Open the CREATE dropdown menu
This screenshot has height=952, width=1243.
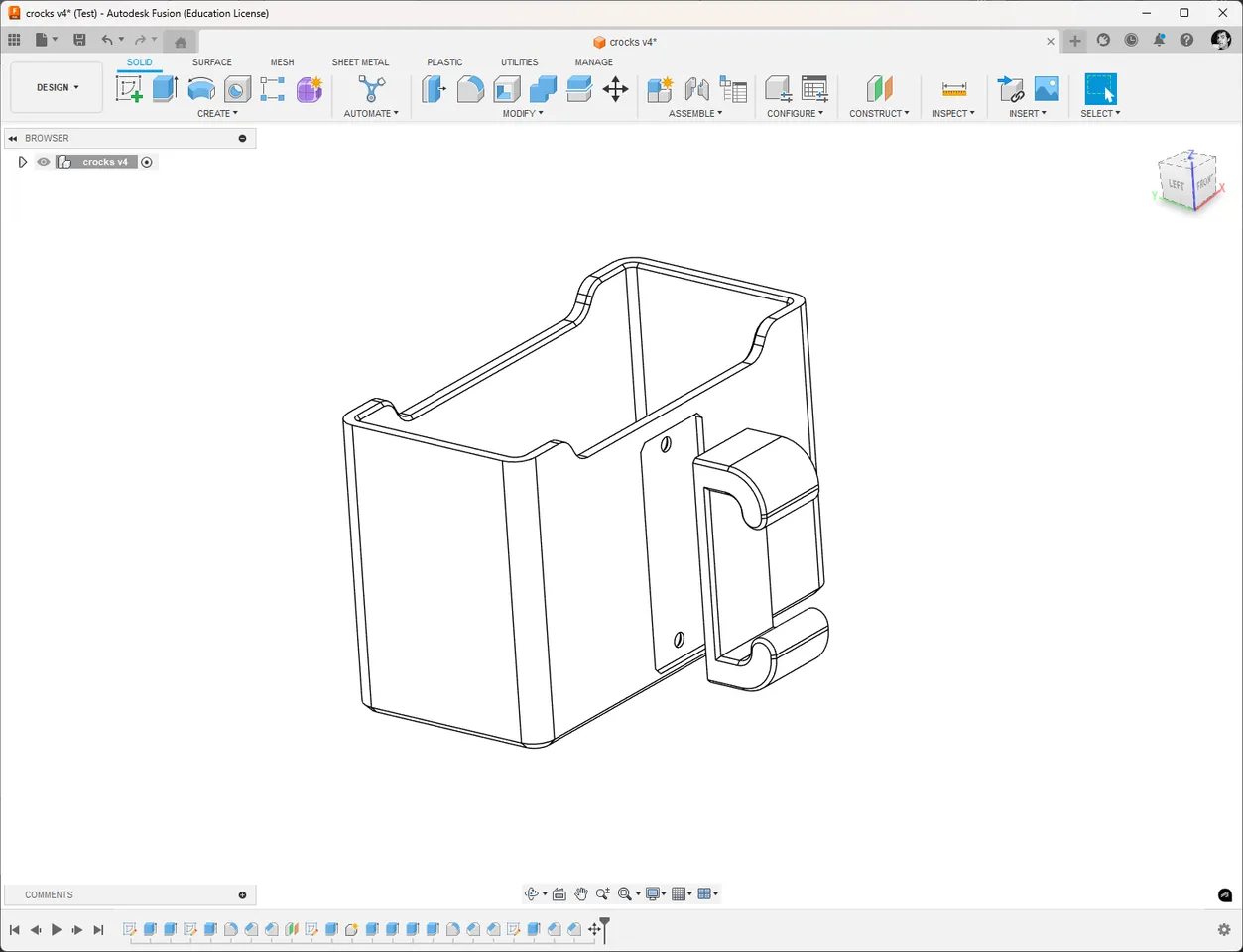click(x=217, y=113)
